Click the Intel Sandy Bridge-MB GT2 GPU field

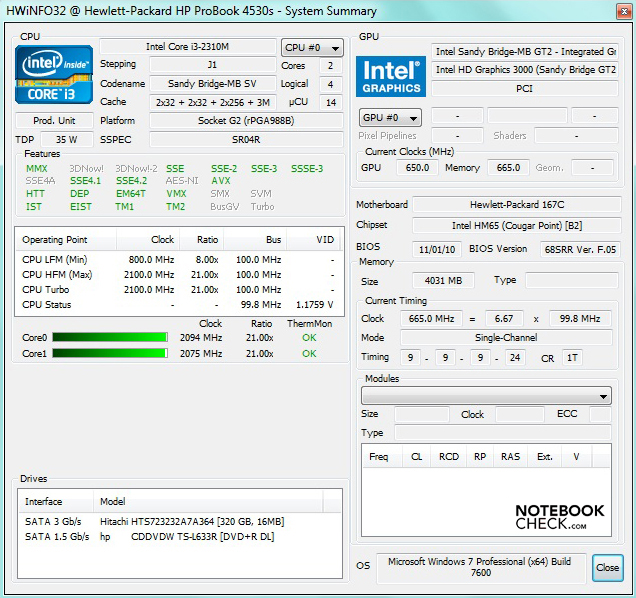pos(524,52)
